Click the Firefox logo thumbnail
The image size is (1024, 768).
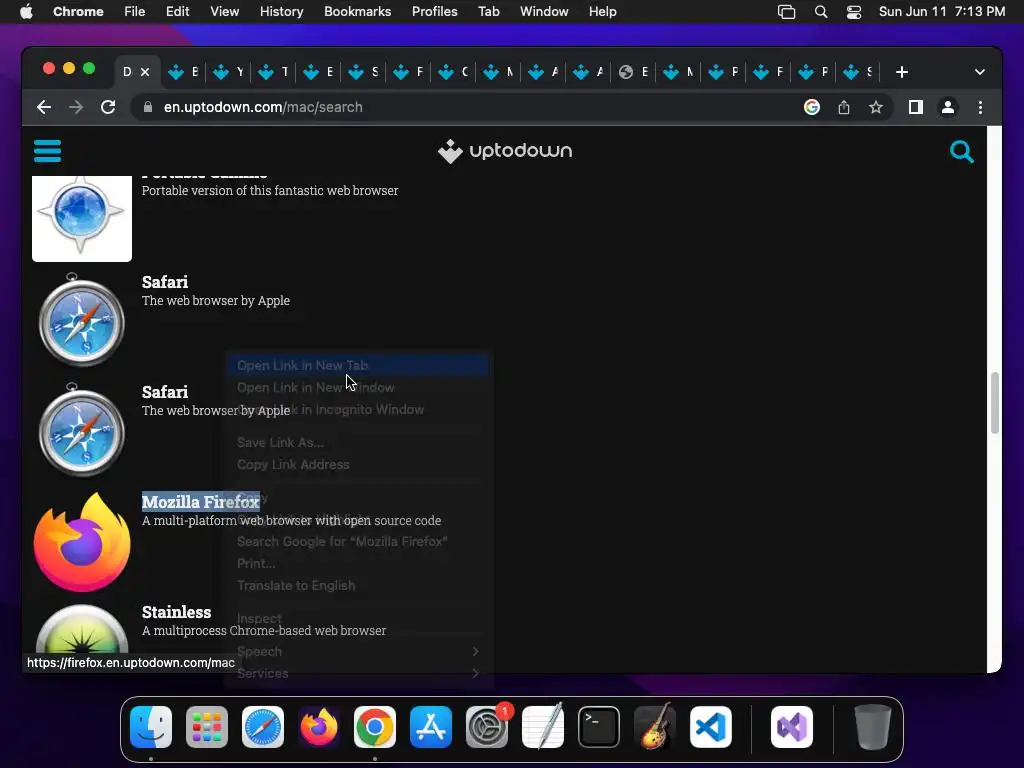pyautogui.click(x=82, y=543)
